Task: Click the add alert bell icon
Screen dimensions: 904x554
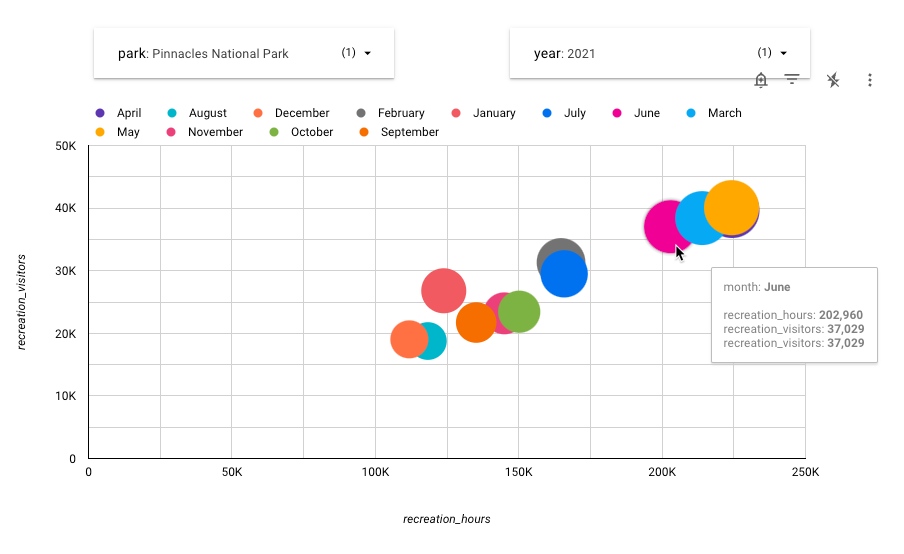Action: pyautogui.click(x=761, y=80)
